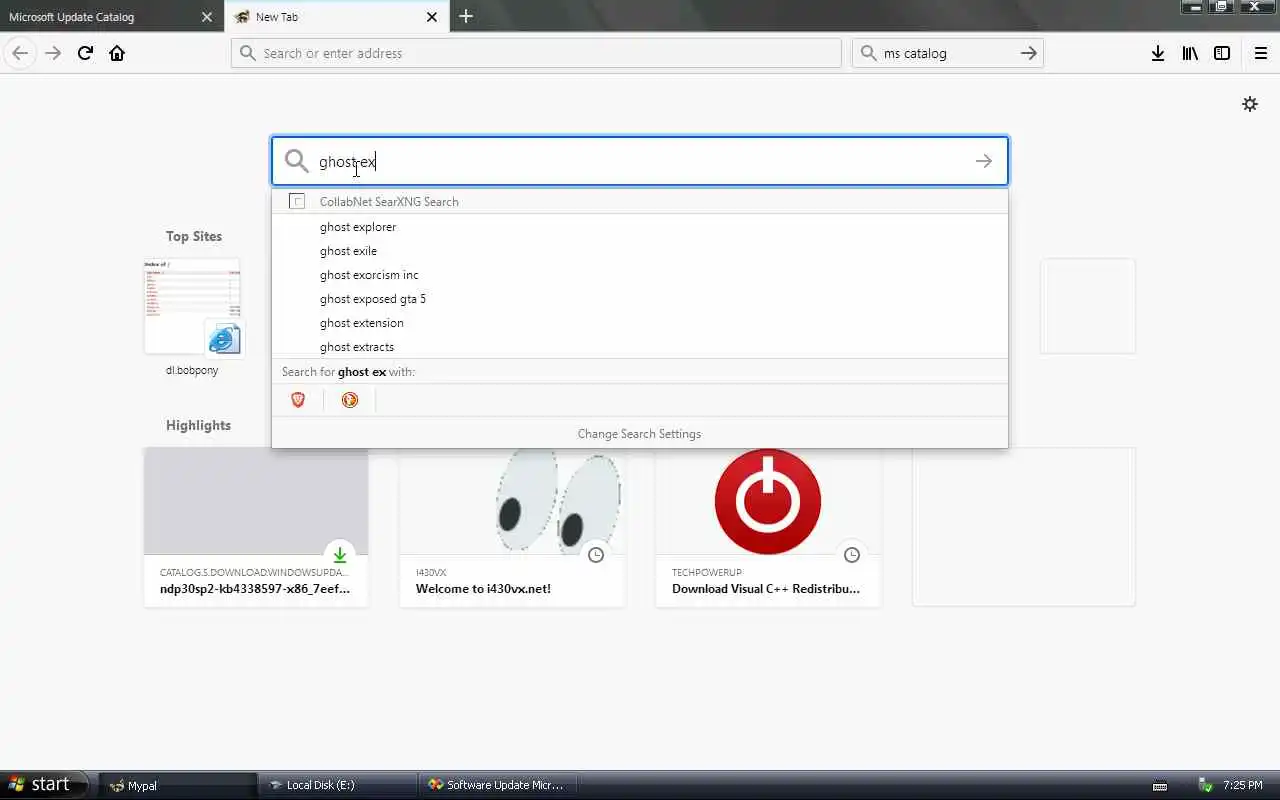Image resolution: width=1280 pixels, height=800 pixels.
Task: Click the tray keyboard icon
Action: click(1160, 786)
